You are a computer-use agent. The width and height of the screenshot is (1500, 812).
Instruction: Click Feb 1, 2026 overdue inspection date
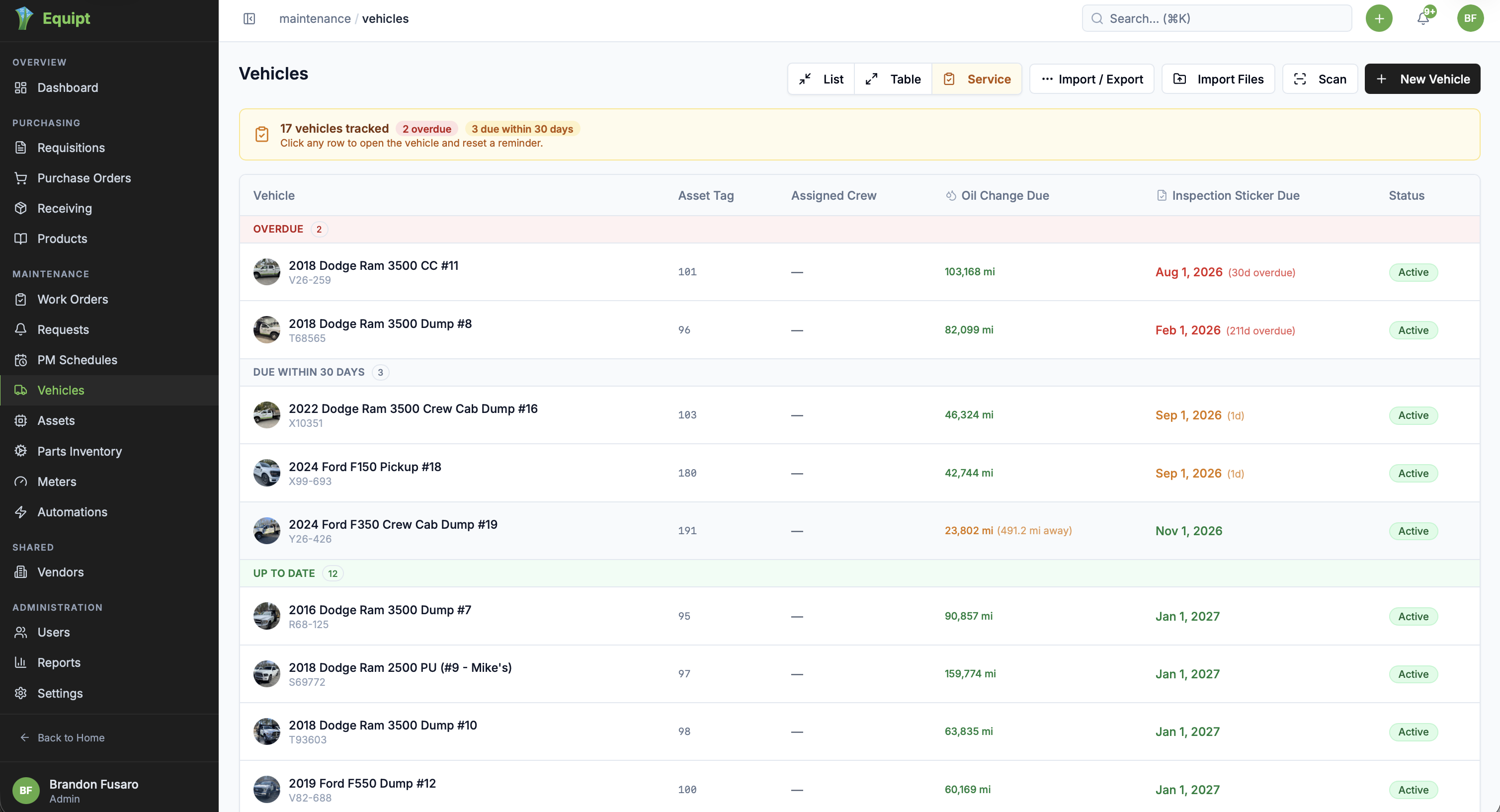click(x=1188, y=330)
